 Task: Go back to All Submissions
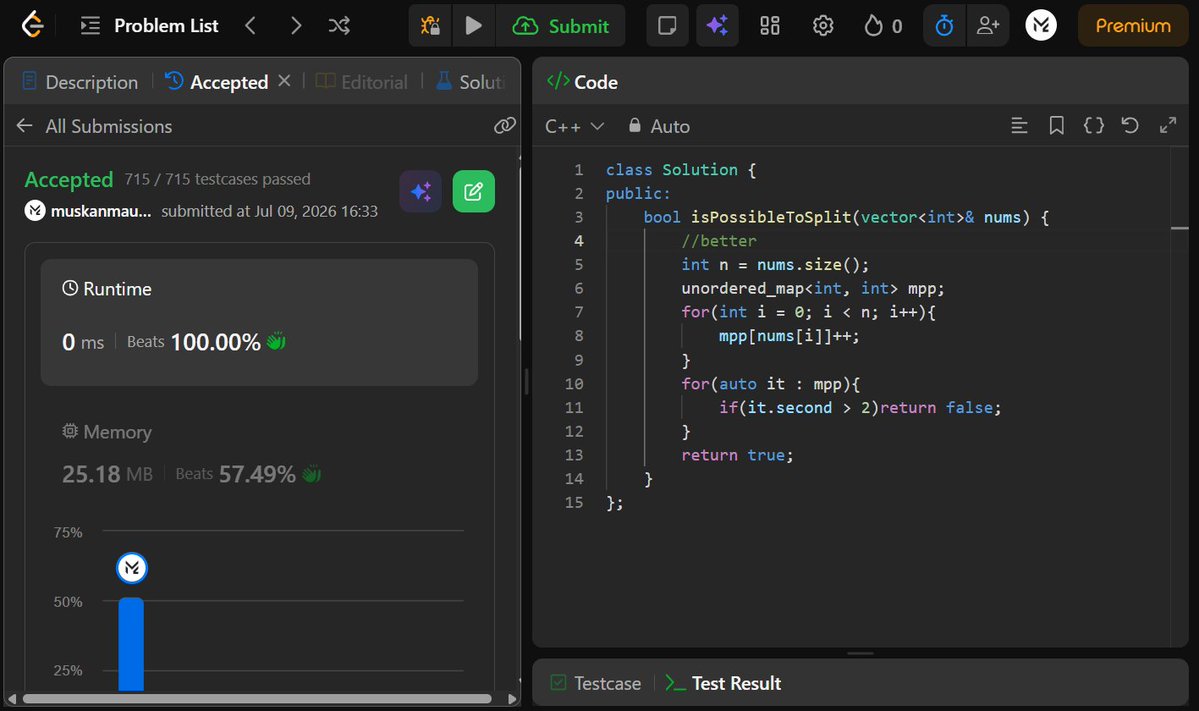coord(94,126)
